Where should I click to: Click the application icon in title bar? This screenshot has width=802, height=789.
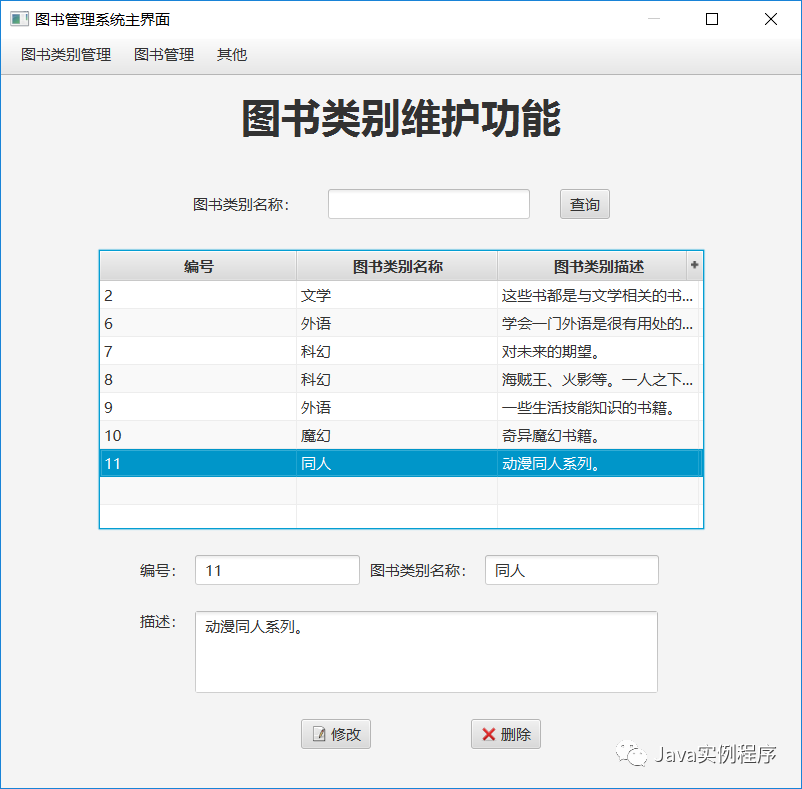18,19
